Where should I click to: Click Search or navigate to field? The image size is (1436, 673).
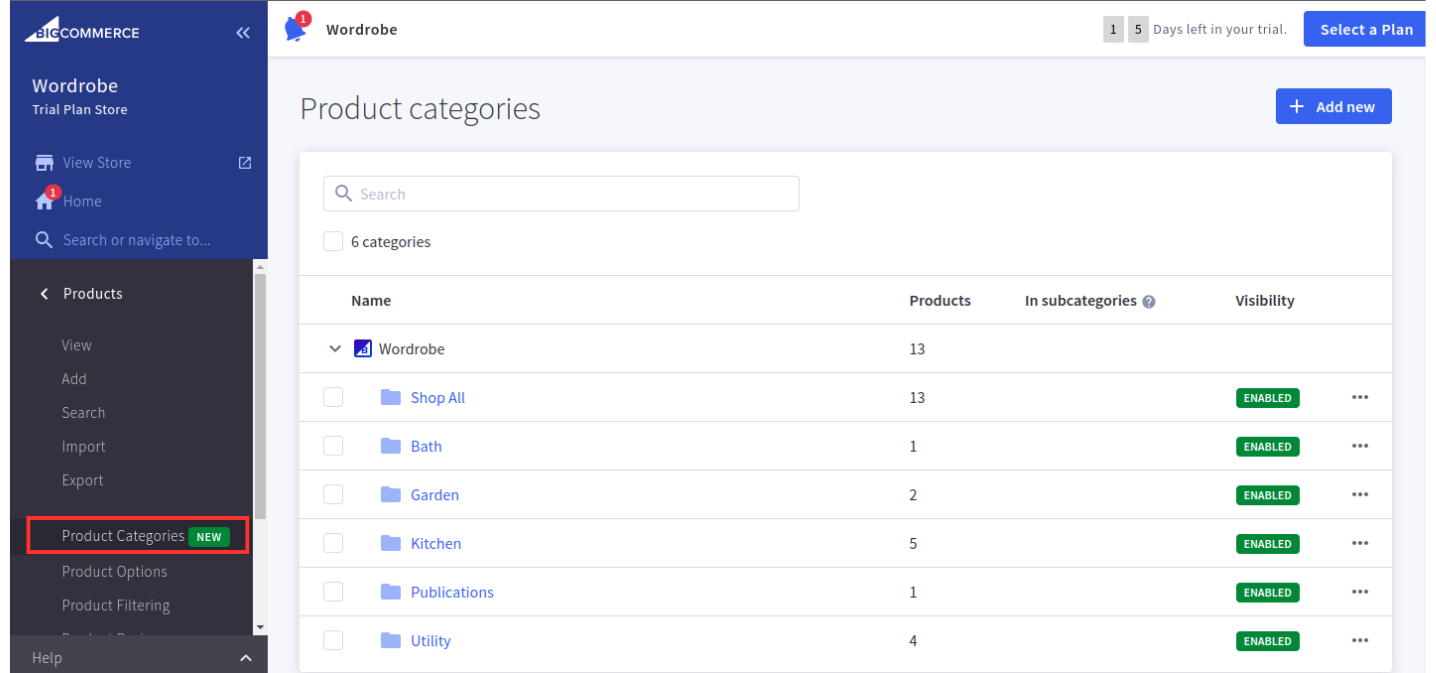(137, 240)
